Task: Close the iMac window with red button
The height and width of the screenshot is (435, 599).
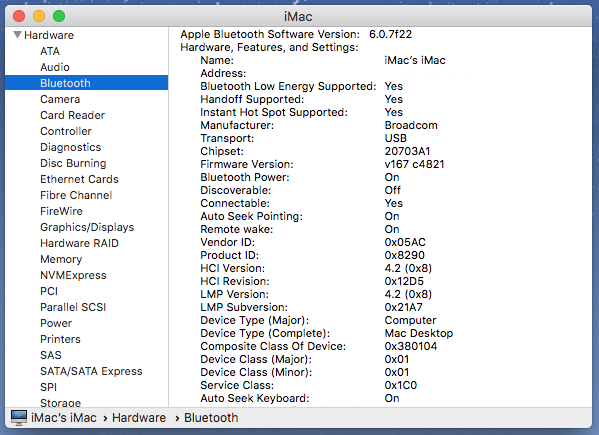Action: 19,16
